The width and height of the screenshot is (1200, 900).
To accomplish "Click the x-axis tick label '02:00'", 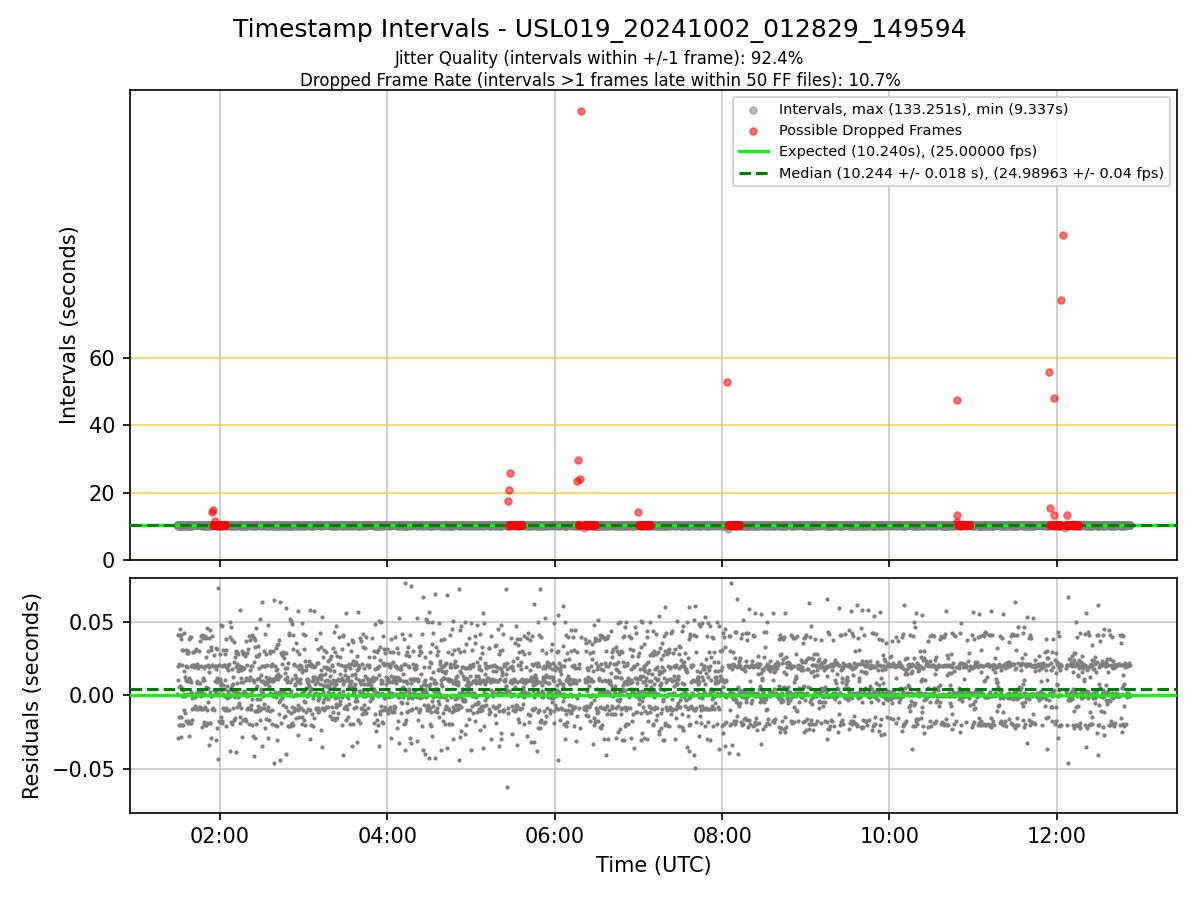I will click(x=220, y=836).
